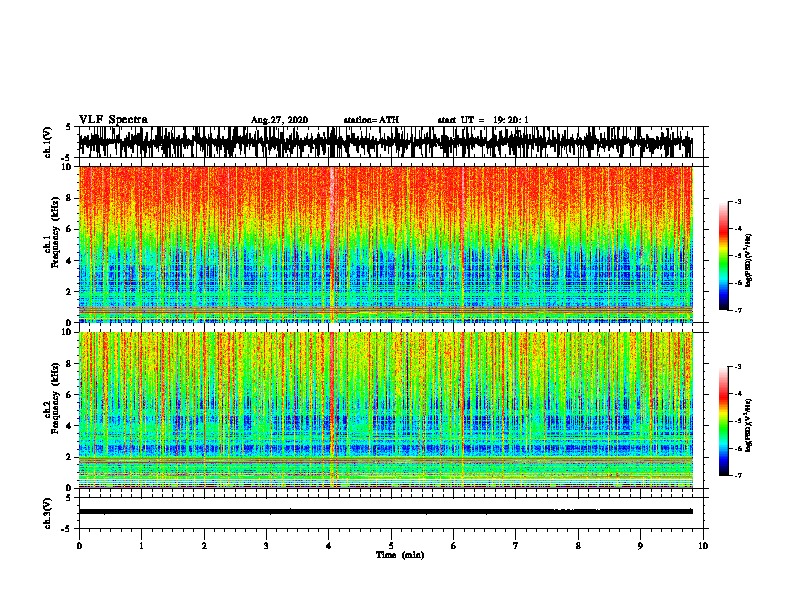Click the "9" tick on the time axis
792x612 pixels.
640,546
